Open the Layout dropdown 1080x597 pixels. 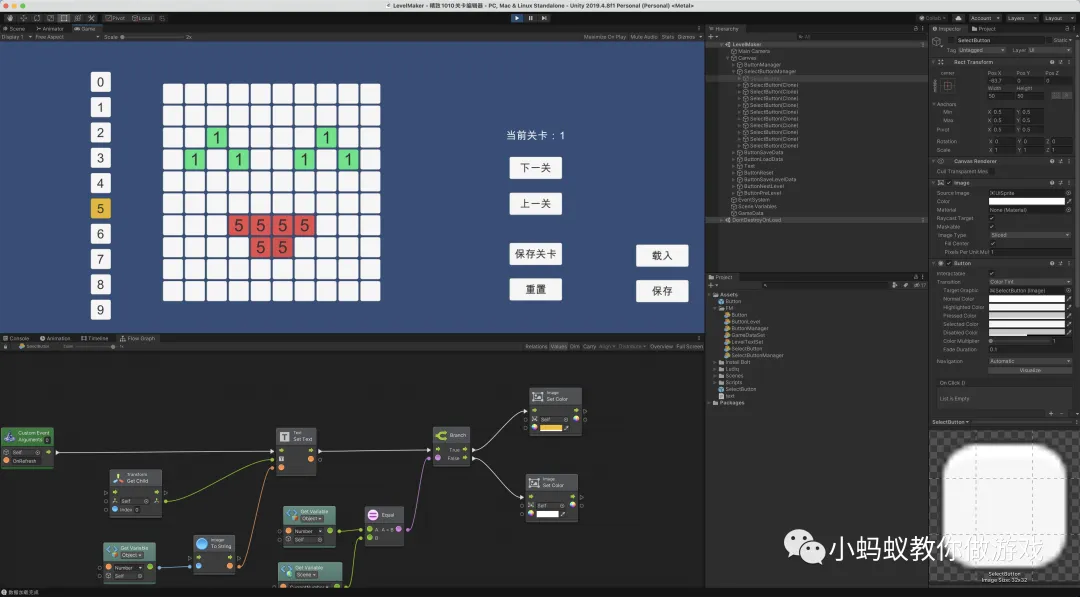(1059, 18)
